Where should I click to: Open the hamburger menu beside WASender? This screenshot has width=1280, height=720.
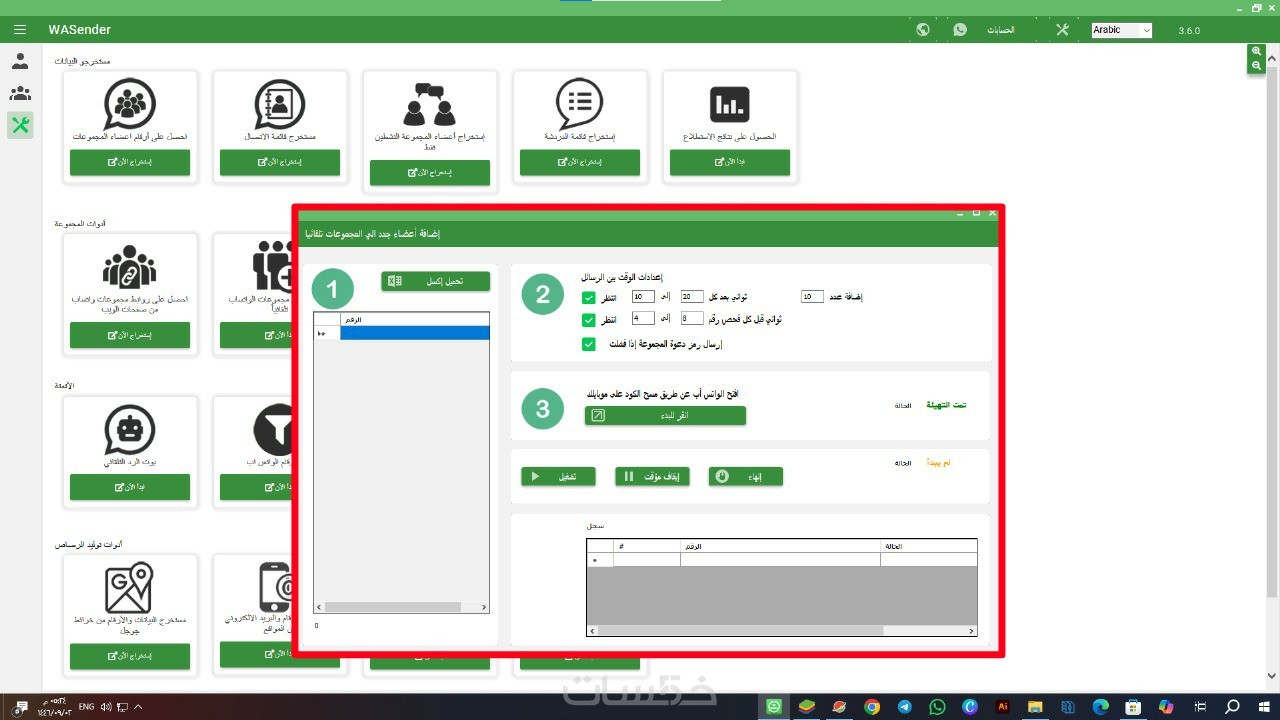(x=20, y=30)
